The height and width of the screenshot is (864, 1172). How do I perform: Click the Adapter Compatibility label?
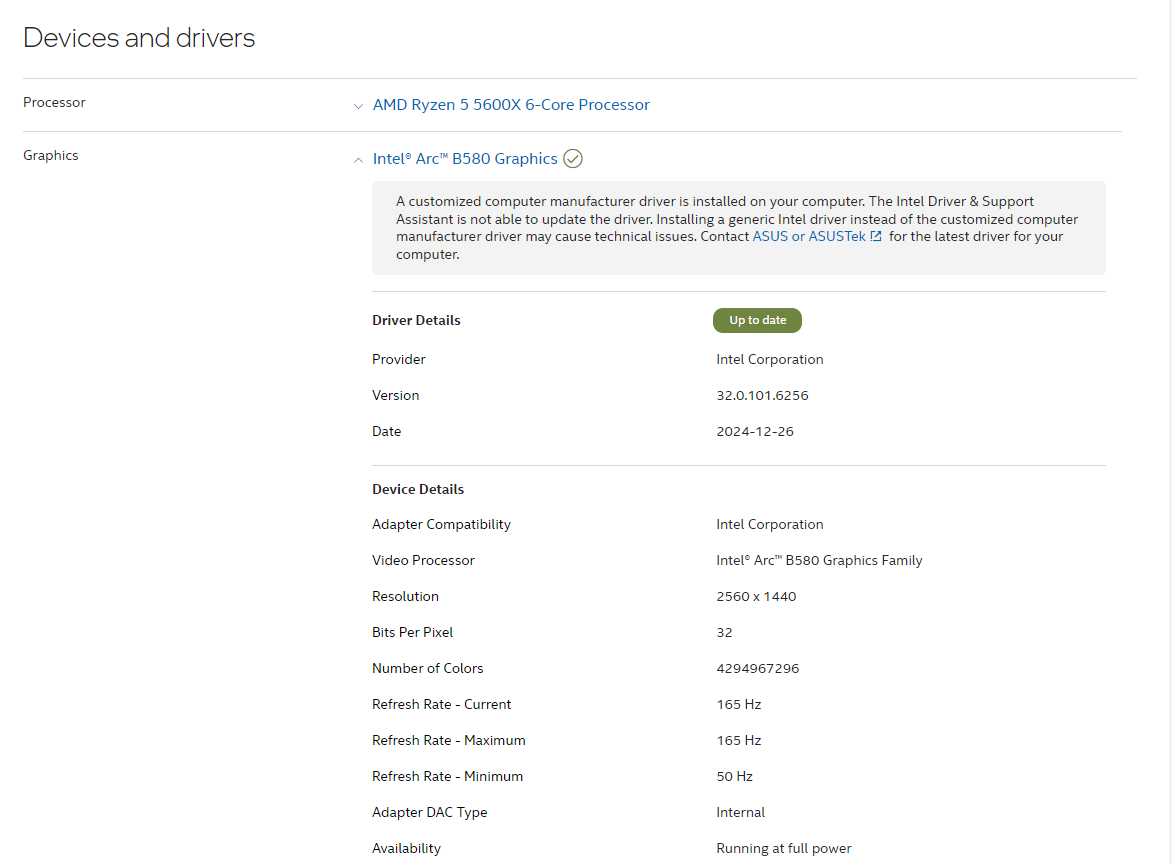(441, 525)
